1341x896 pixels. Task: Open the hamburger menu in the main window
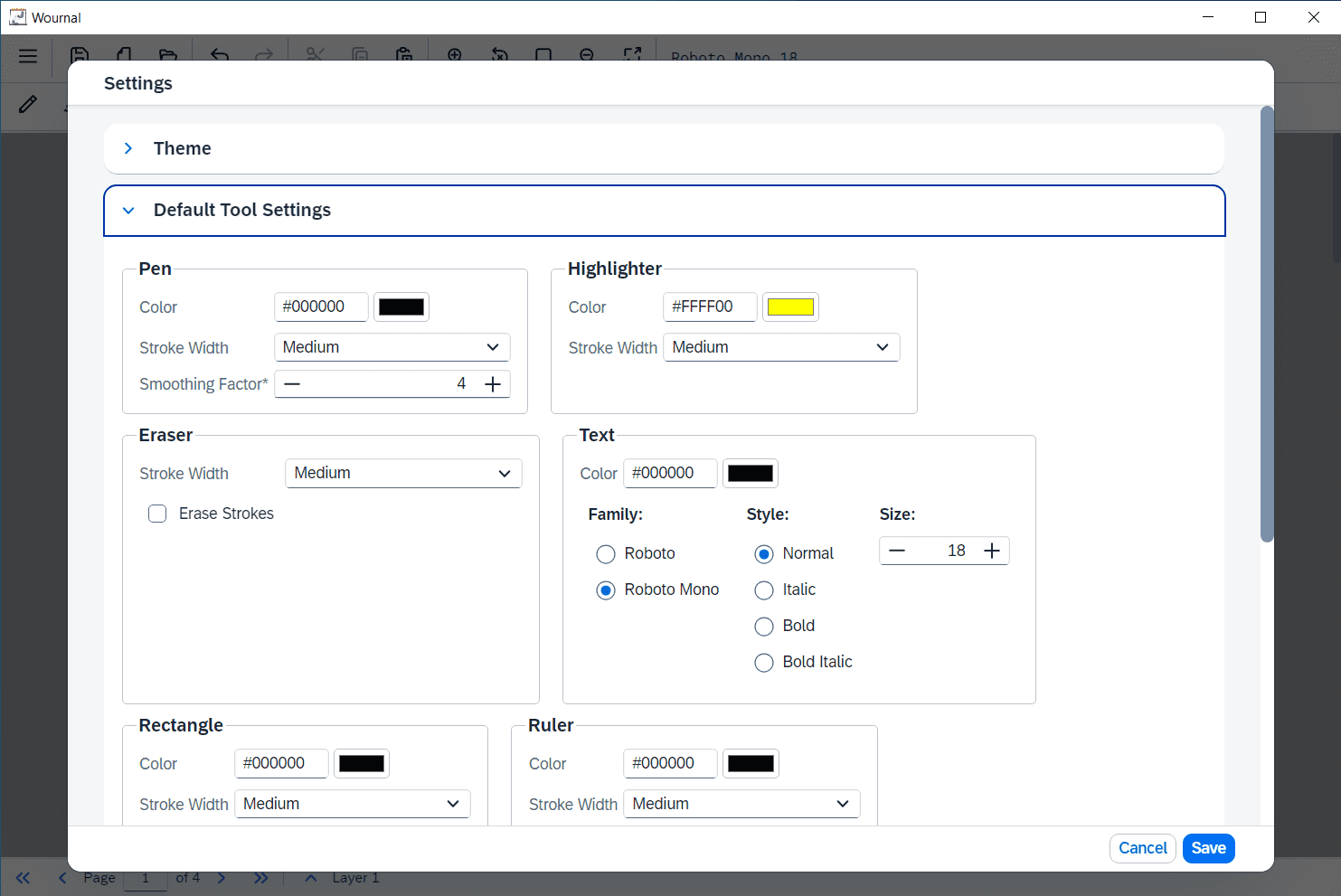click(28, 56)
